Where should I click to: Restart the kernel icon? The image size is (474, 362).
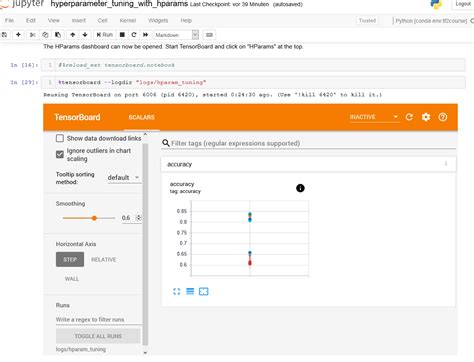pyautogui.click(x=134, y=35)
